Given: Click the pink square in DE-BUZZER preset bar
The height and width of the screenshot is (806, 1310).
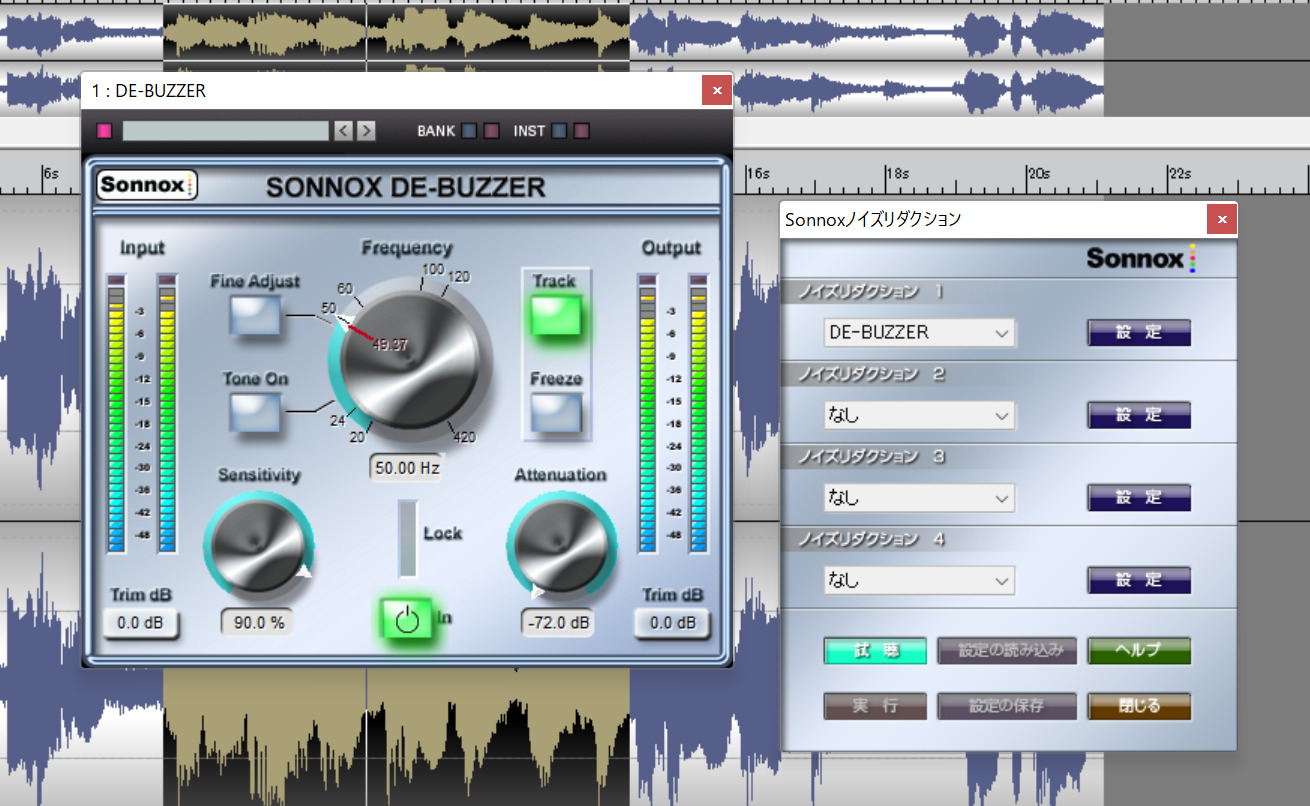Looking at the screenshot, I should 104,131.
